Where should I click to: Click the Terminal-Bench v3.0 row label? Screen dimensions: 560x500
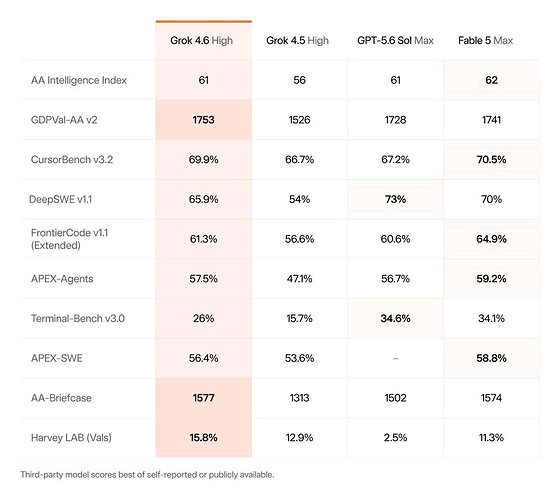click(x=78, y=318)
